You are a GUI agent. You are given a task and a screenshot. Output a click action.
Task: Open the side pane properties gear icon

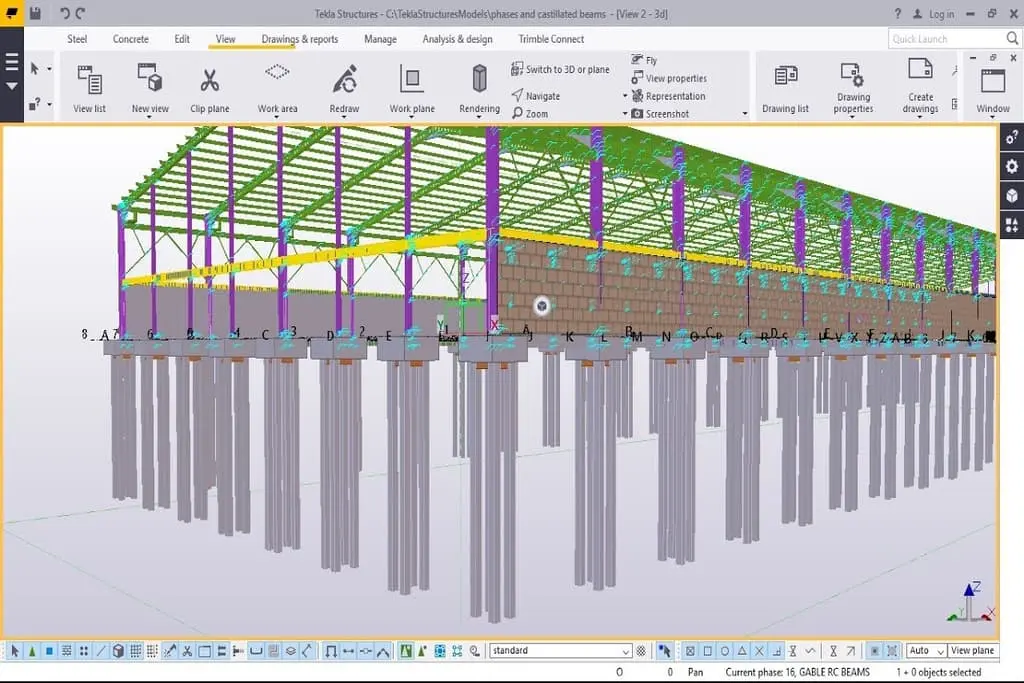coord(1012,167)
